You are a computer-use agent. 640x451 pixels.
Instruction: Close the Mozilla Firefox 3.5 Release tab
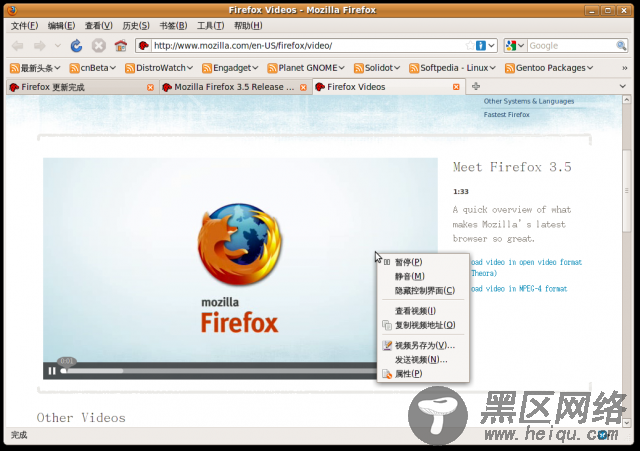pyautogui.click(x=303, y=87)
